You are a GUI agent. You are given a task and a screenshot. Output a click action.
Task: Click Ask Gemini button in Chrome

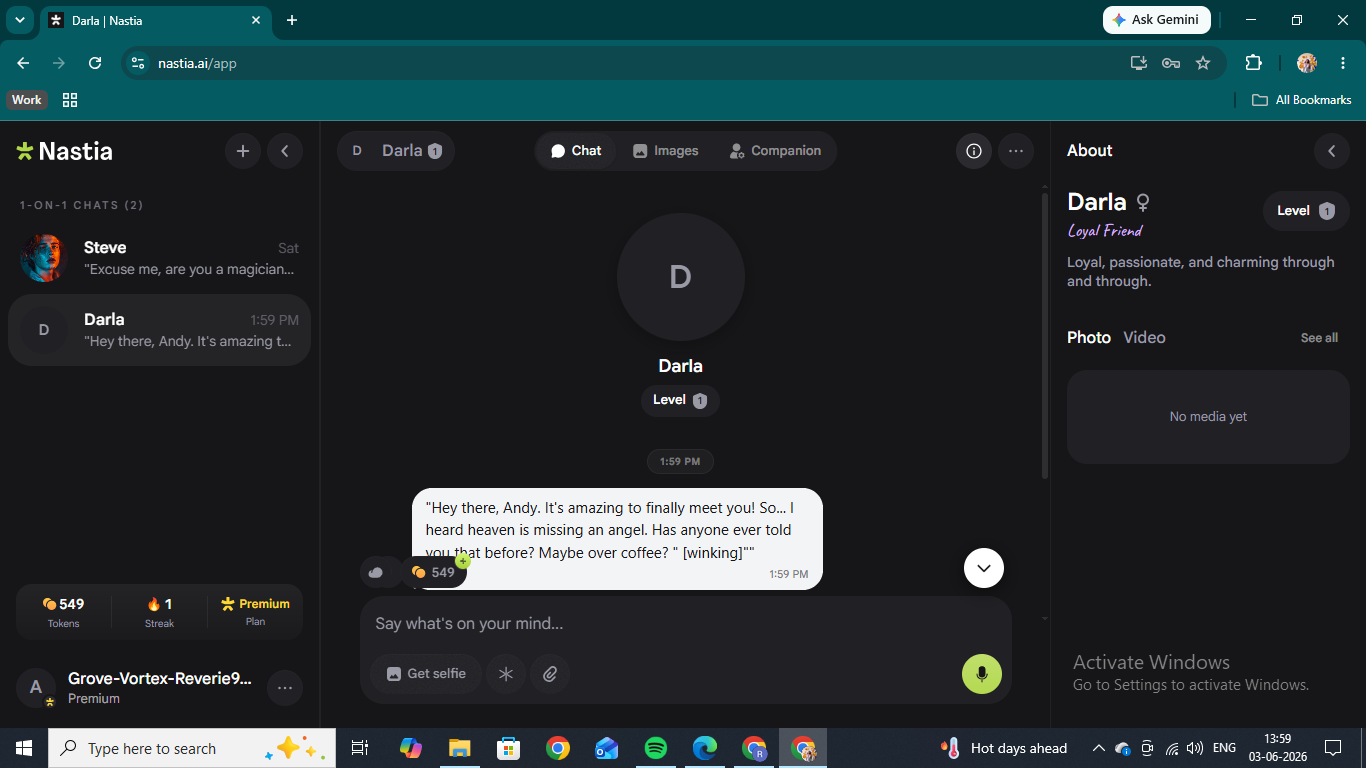(x=1157, y=20)
